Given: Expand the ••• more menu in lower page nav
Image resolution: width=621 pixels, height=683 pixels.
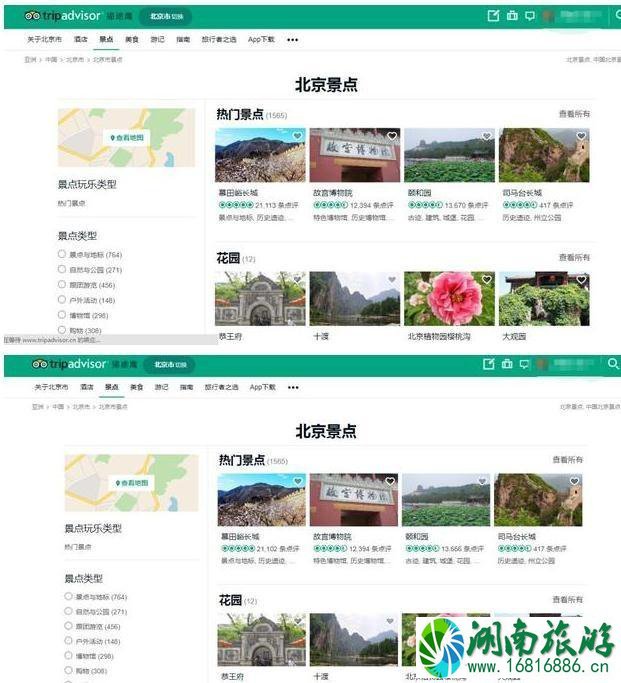Looking at the screenshot, I should [293, 387].
